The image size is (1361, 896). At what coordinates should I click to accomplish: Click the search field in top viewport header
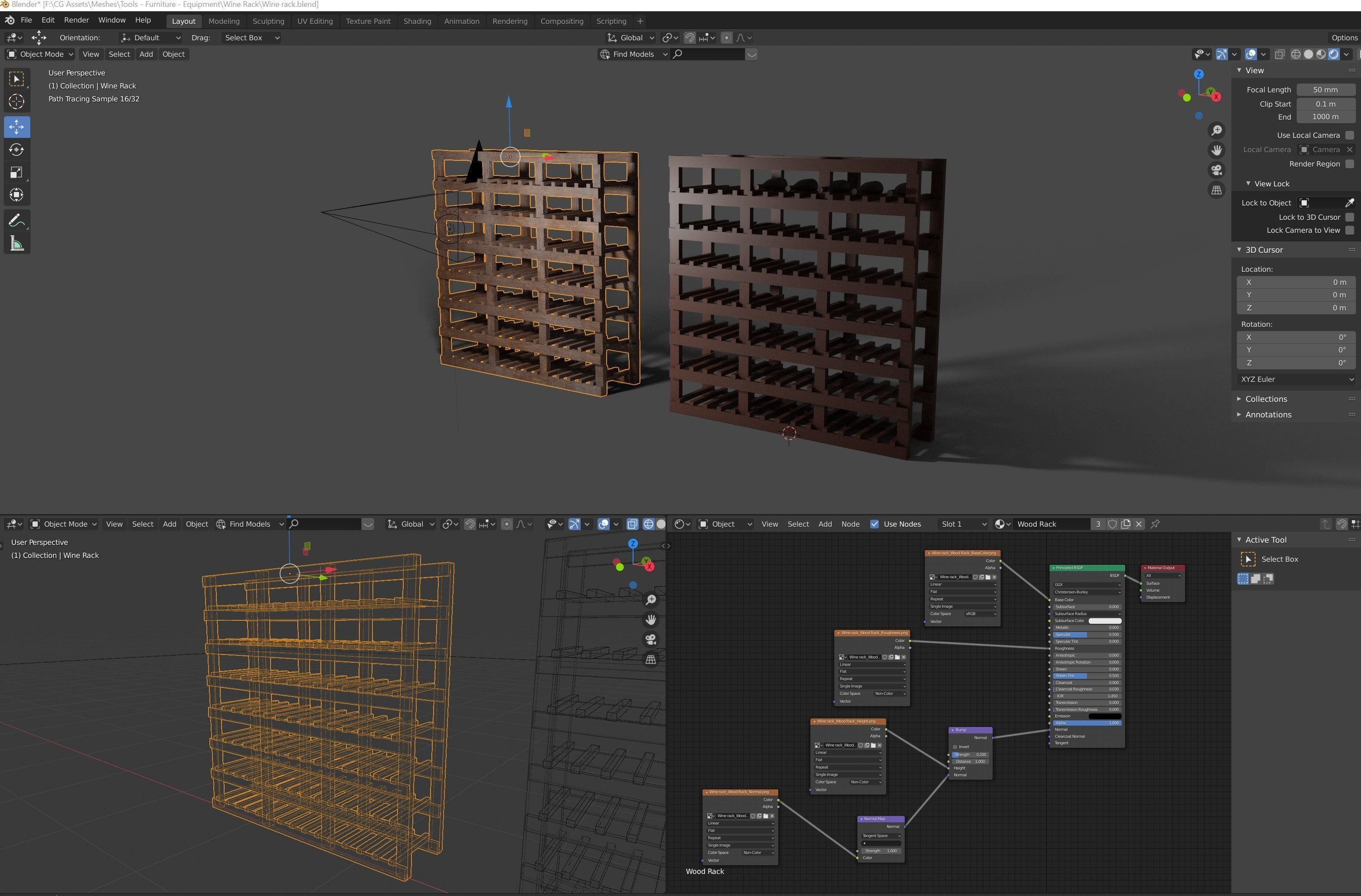click(x=708, y=54)
